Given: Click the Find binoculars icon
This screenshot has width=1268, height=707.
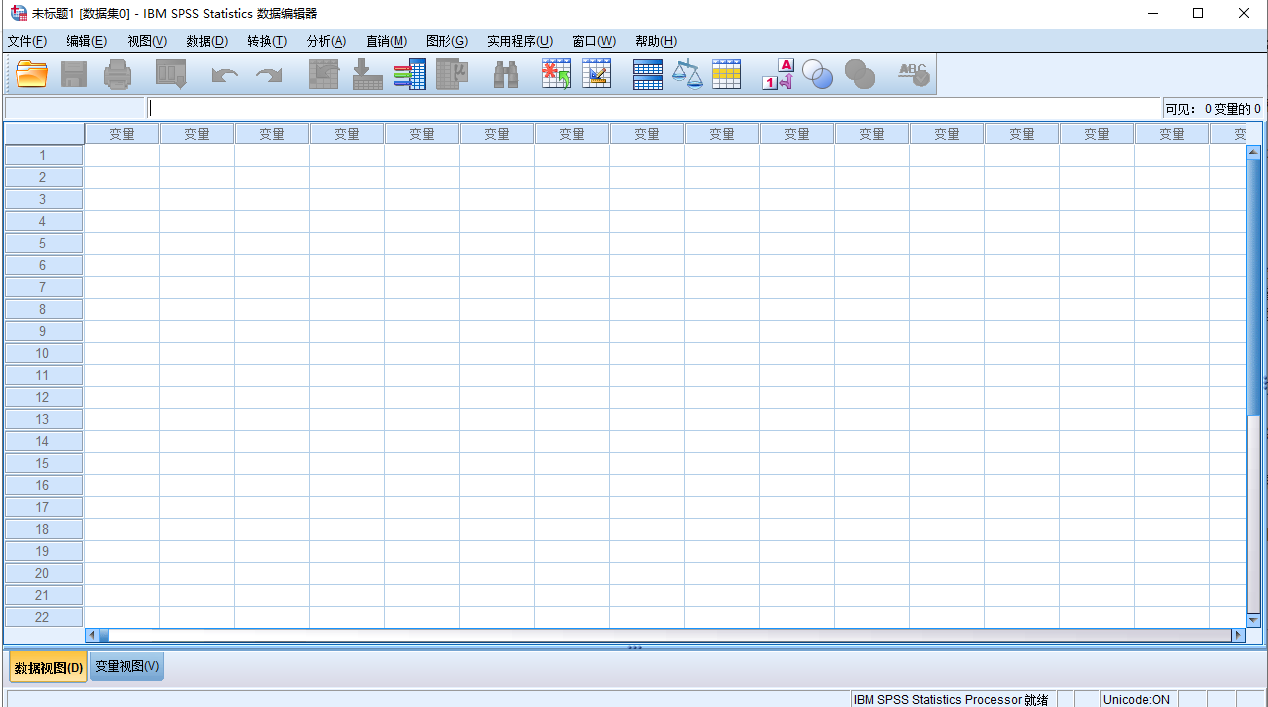Looking at the screenshot, I should coord(506,74).
